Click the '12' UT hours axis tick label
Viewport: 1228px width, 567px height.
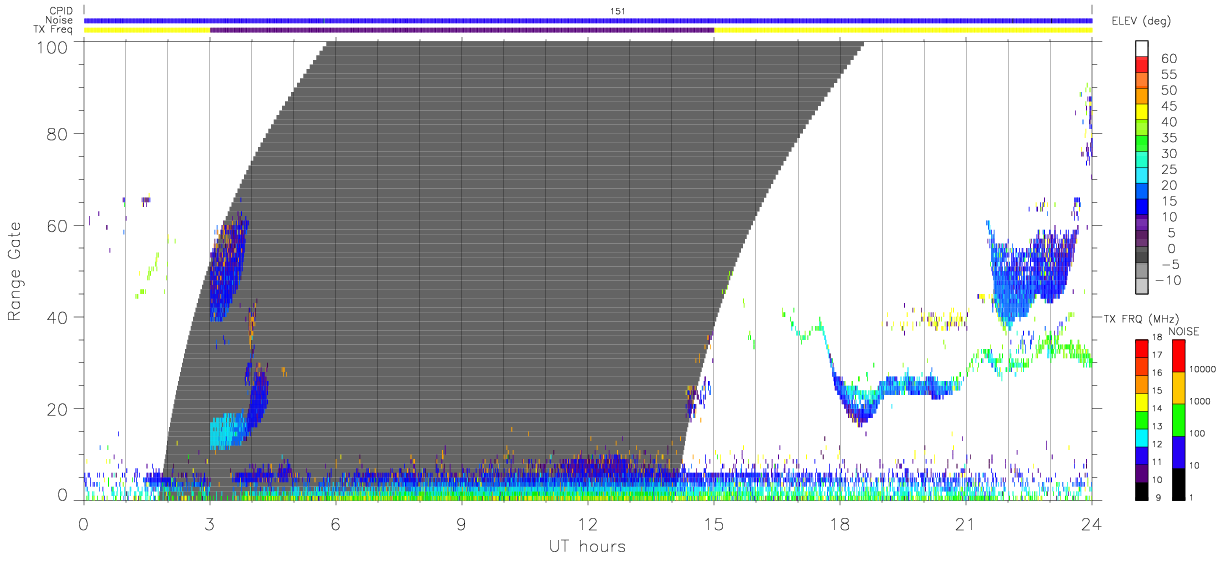tap(587, 523)
